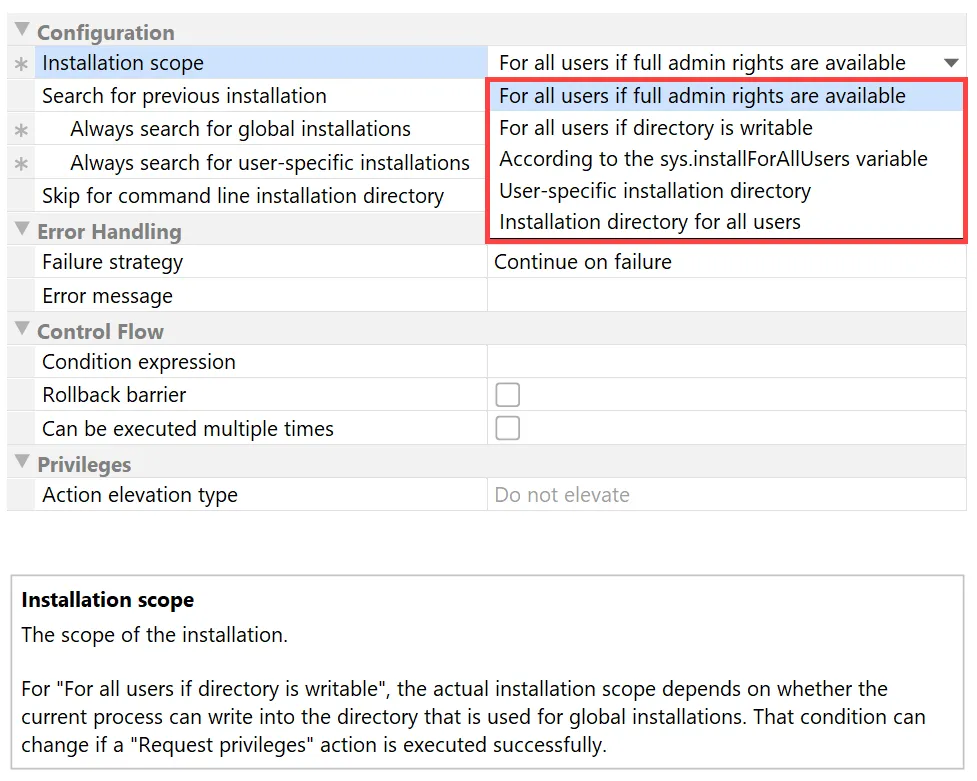Collapse the Configuration section
Image resolution: width=977 pixels, height=781 pixels.
click(x=22, y=31)
